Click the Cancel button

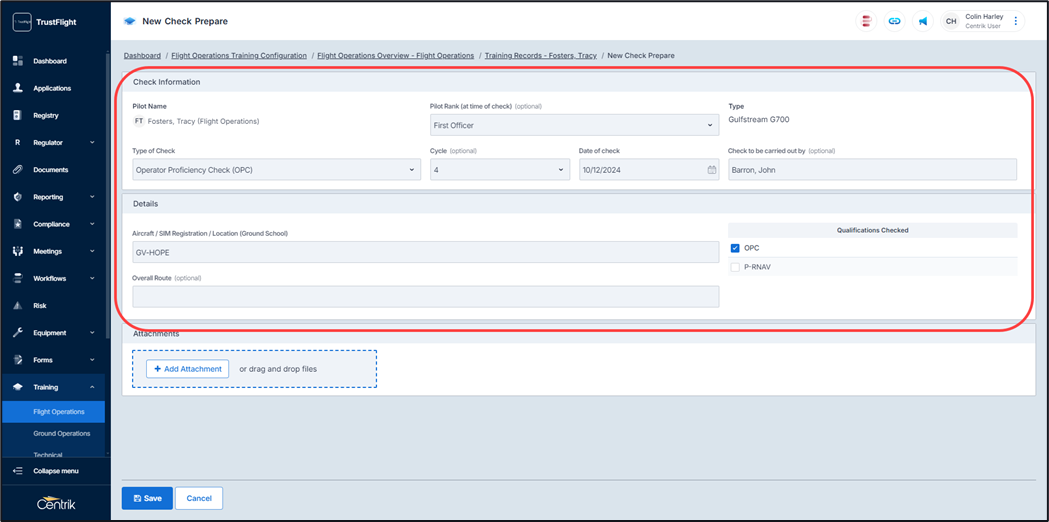point(199,498)
